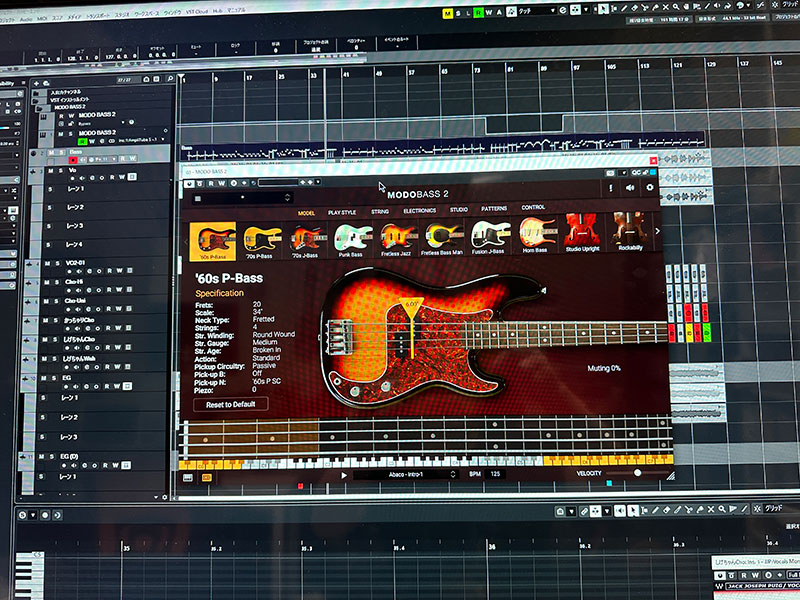This screenshot has width=800, height=600.
Task: Toggle record enable on the Bass track
Action: coord(73,160)
